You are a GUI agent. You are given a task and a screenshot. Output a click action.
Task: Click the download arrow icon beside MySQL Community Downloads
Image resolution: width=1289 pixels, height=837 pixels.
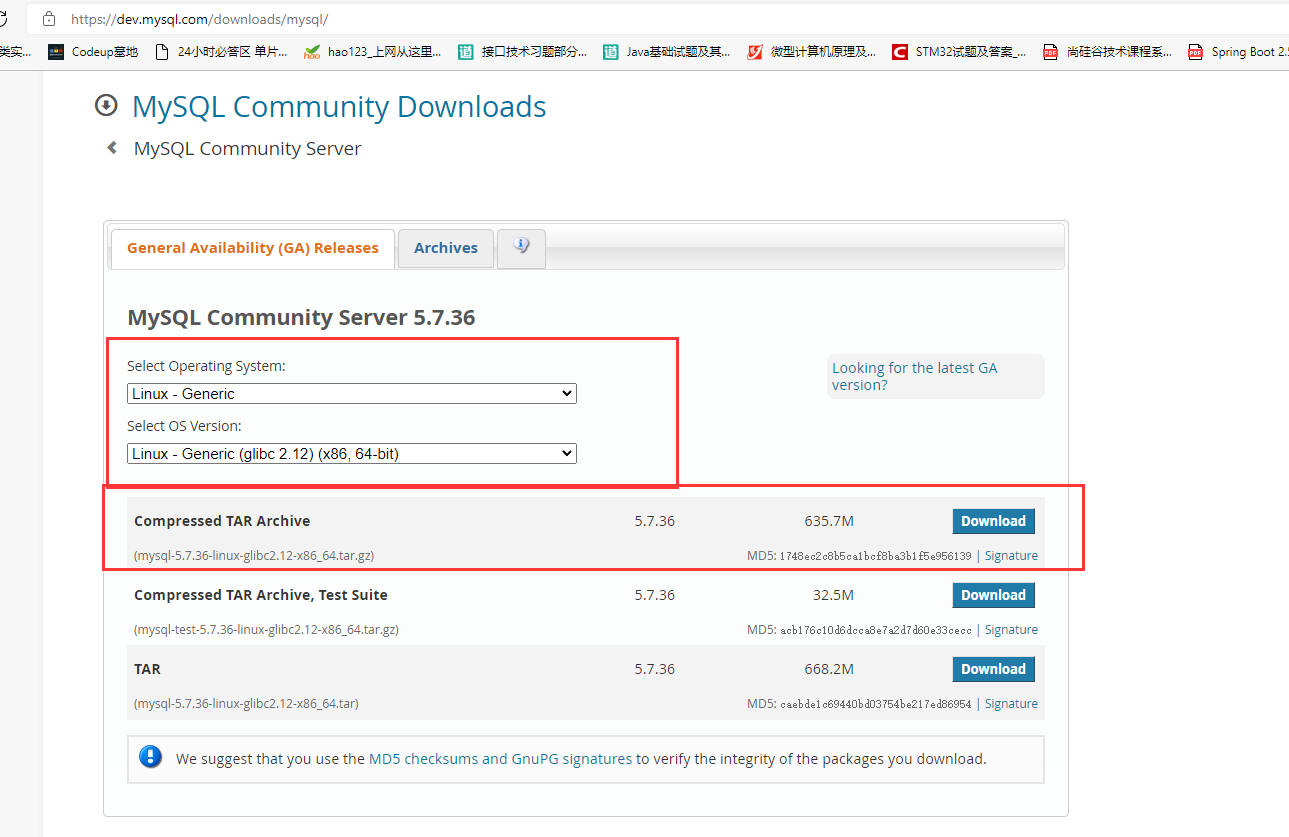click(106, 105)
